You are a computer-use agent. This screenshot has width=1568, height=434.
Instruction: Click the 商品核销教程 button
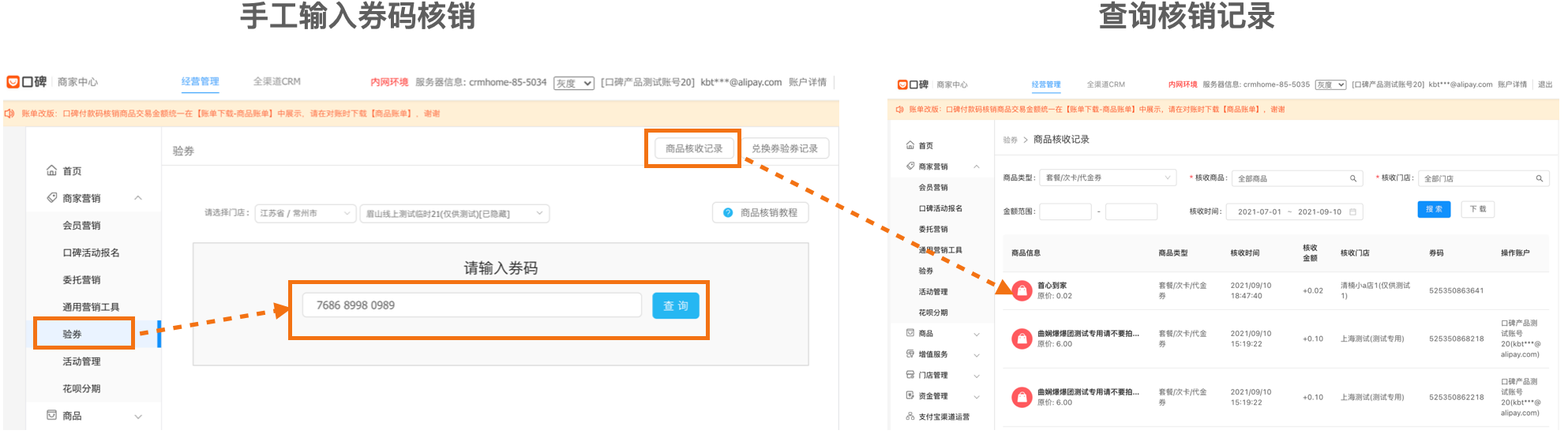[760, 213]
